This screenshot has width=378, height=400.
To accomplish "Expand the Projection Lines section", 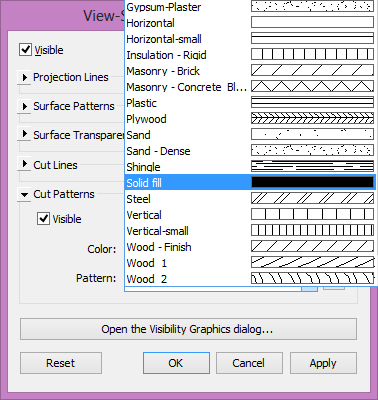I will click(x=24, y=77).
